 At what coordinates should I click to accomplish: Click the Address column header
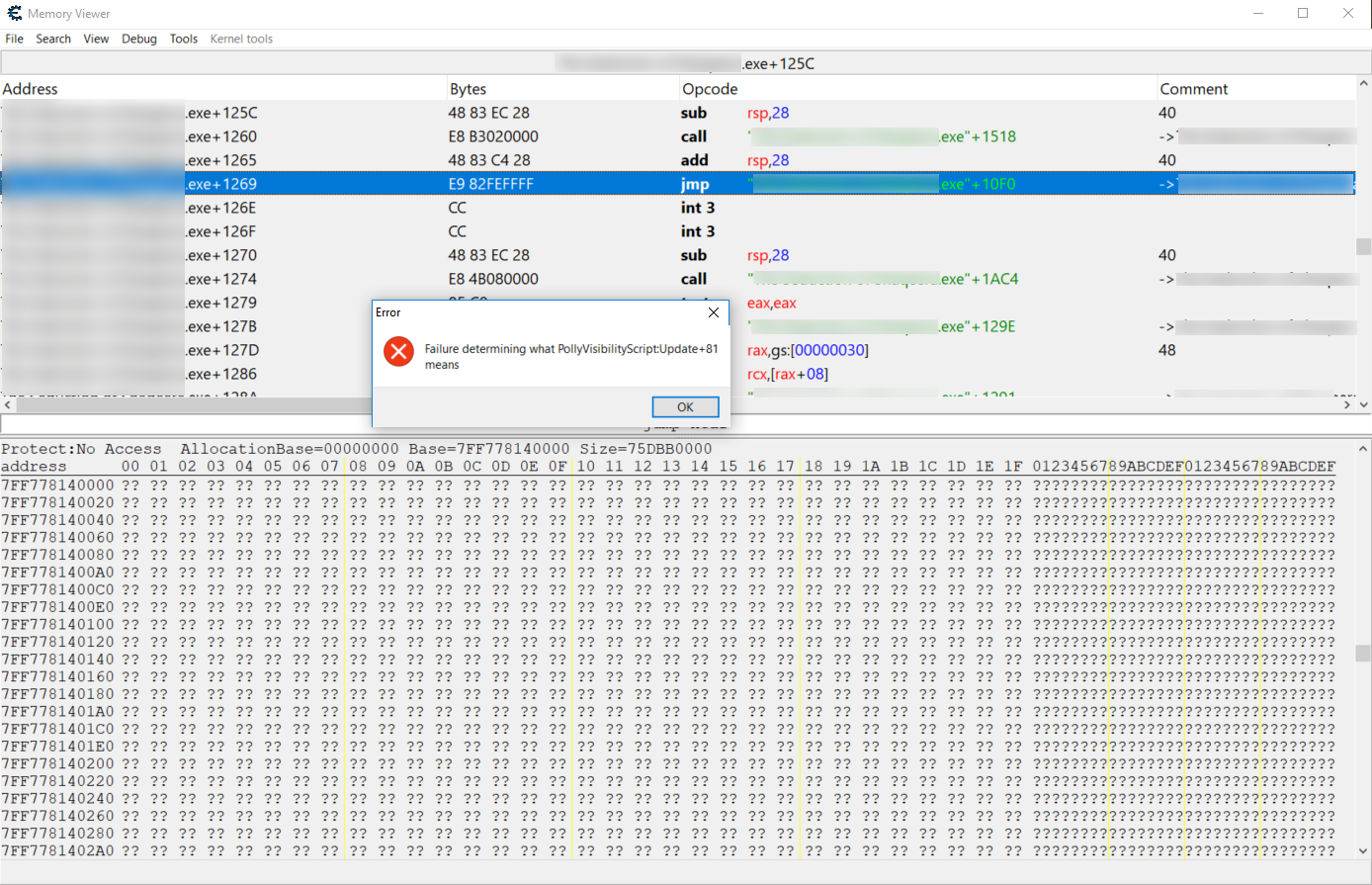pyautogui.click(x=30, y=89)
